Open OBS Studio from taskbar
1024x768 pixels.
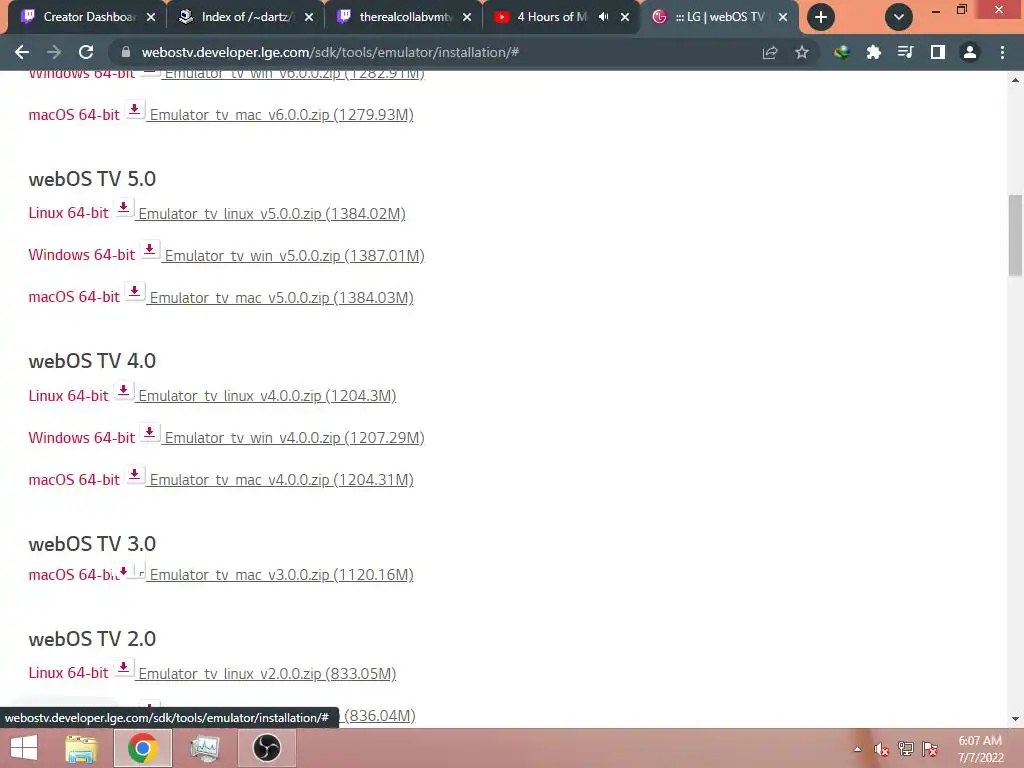click(x=266, y=748)
